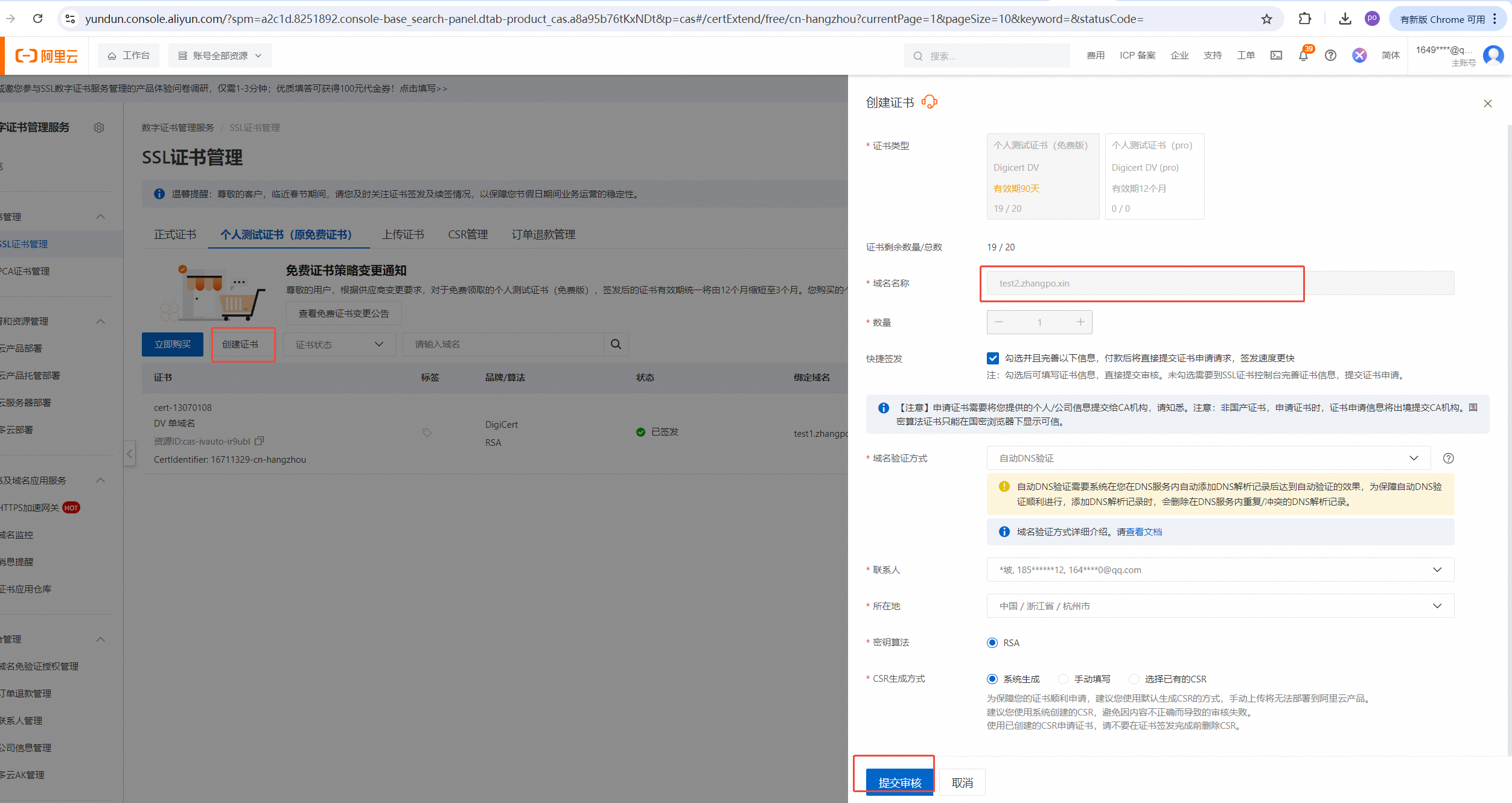Select 系统生成 CSR option
The image size is (1512, 803).
[x=992, y=679]
